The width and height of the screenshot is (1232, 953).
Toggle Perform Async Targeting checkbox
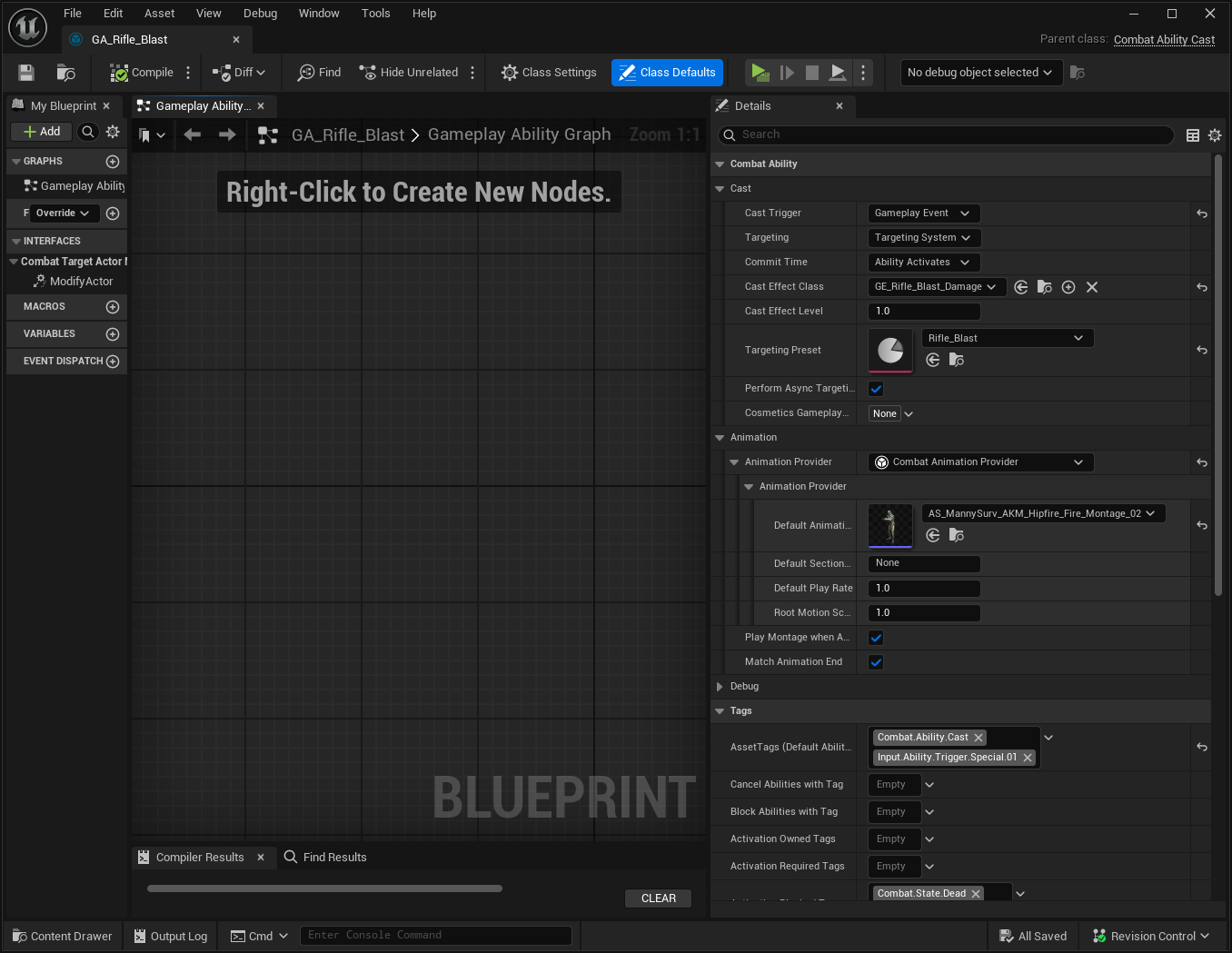(876, 389)
